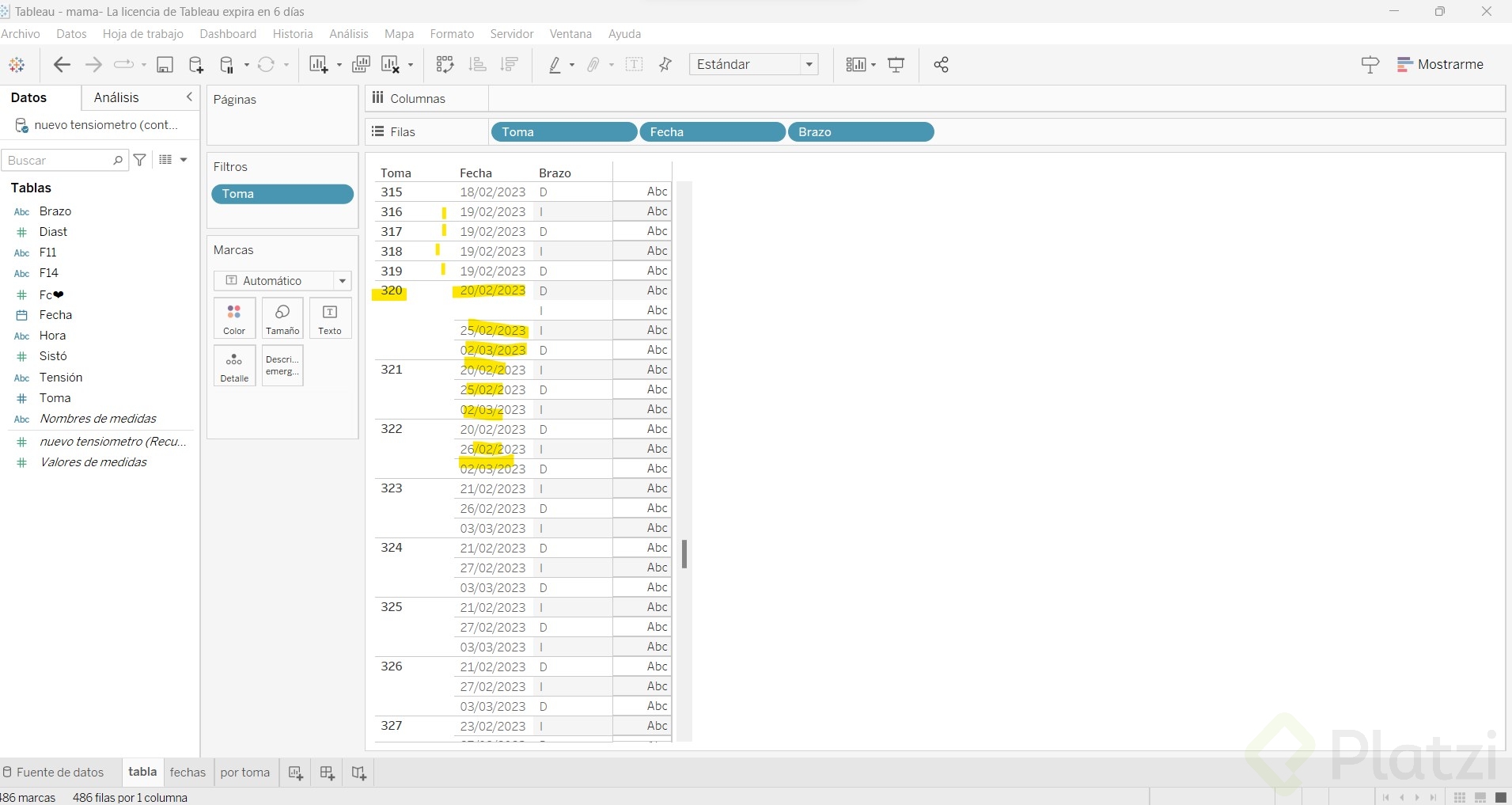Switch to the fechas sheet tab

[188, 773]
